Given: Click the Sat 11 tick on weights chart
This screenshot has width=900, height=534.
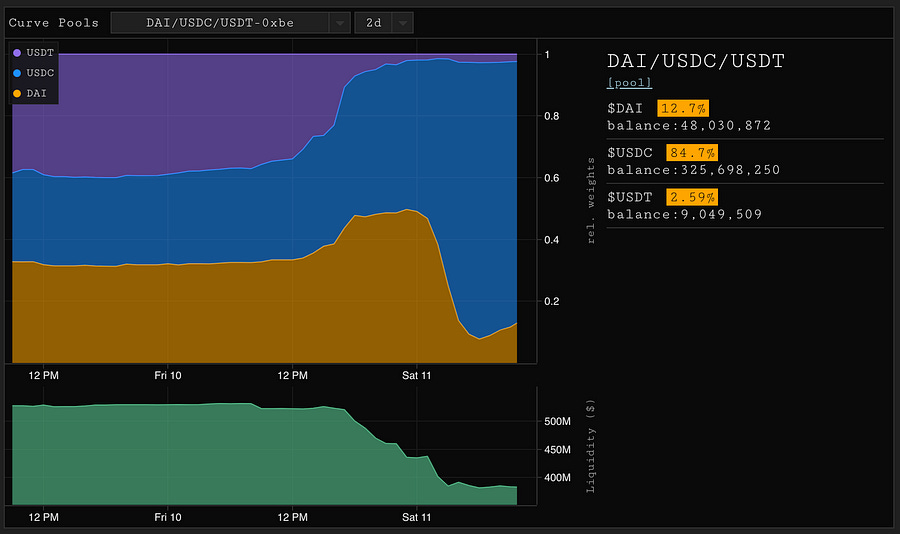Looking at the screenshot, I should click(416, 376).
